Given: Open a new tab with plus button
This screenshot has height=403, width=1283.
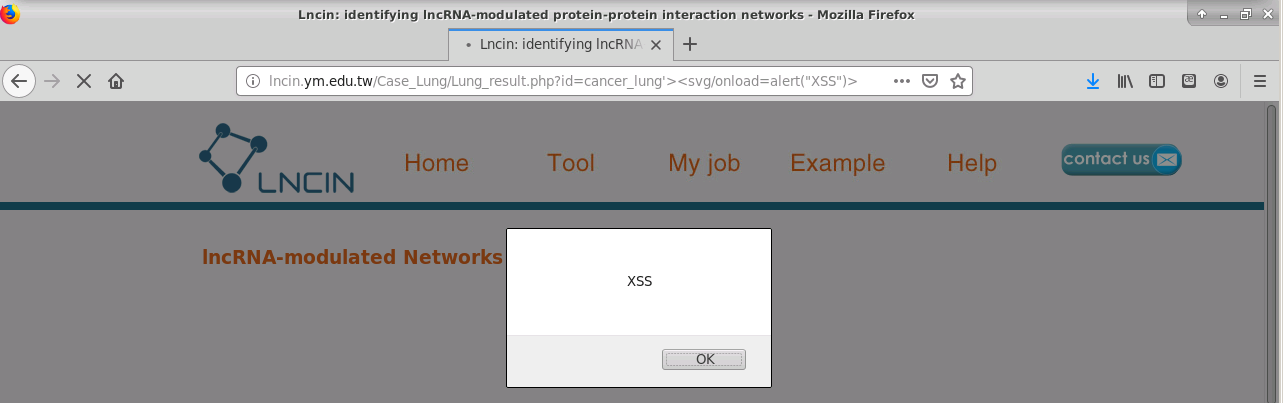Looking at the screenshot, I should [689, 44].
